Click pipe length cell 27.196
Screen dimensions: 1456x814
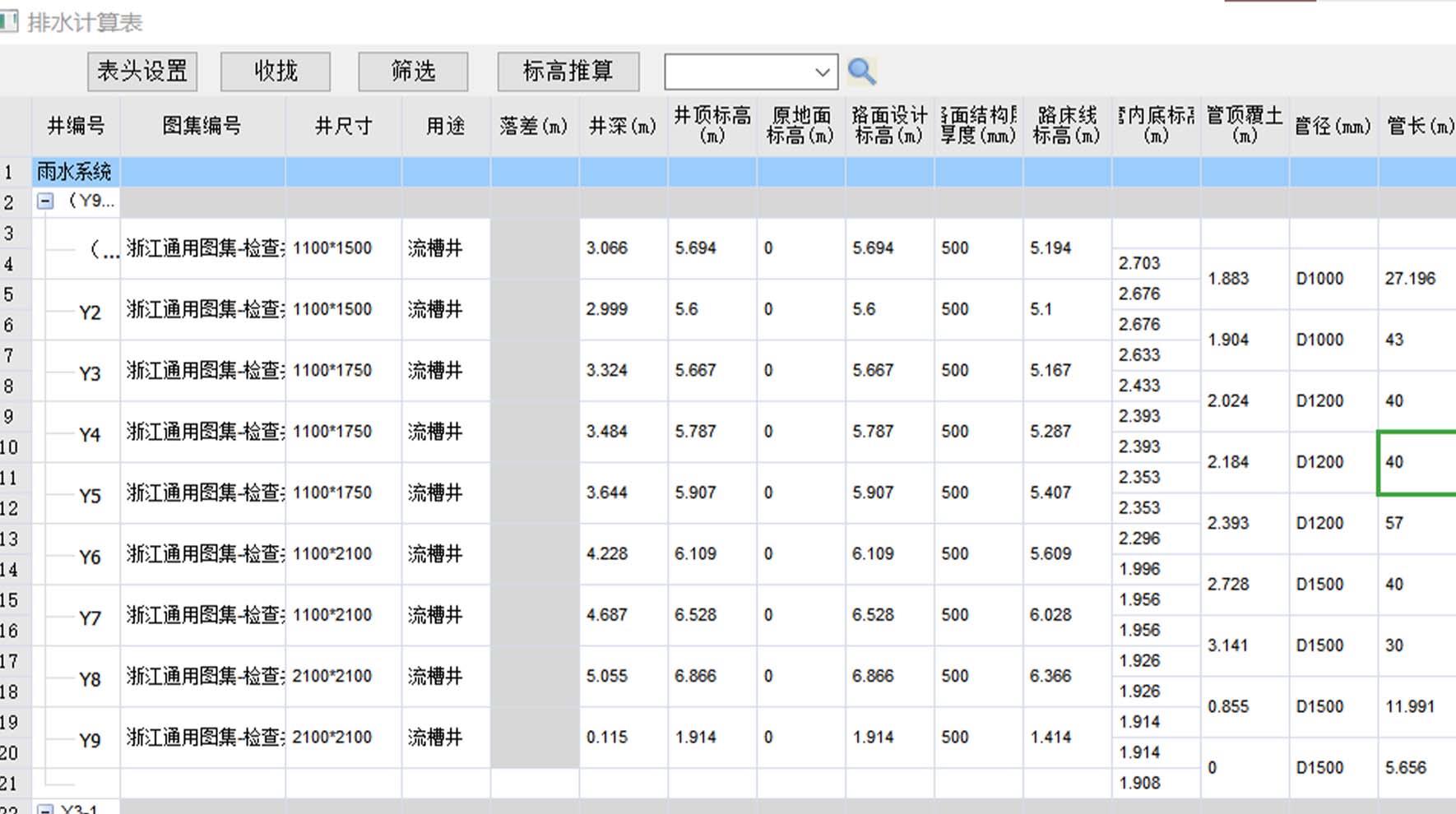tap(1417, 279)
